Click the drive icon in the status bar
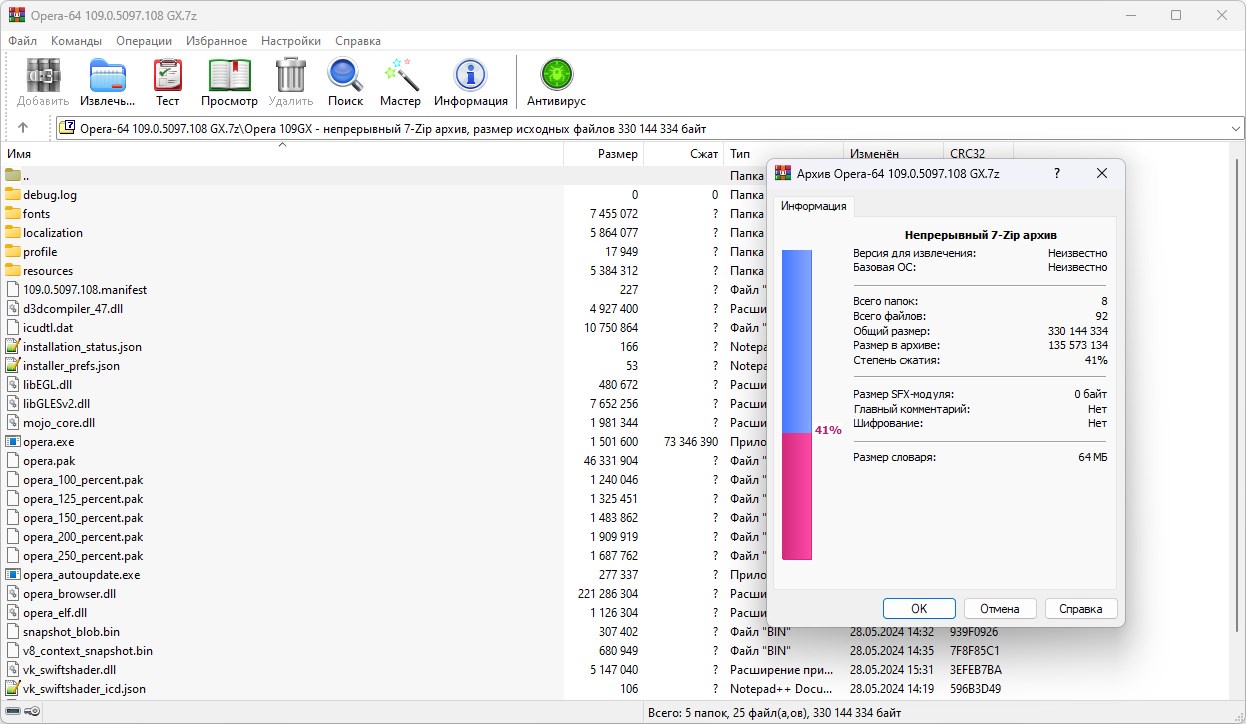The width and height of the screenshot is (1246, 724). tap(12, 711)
